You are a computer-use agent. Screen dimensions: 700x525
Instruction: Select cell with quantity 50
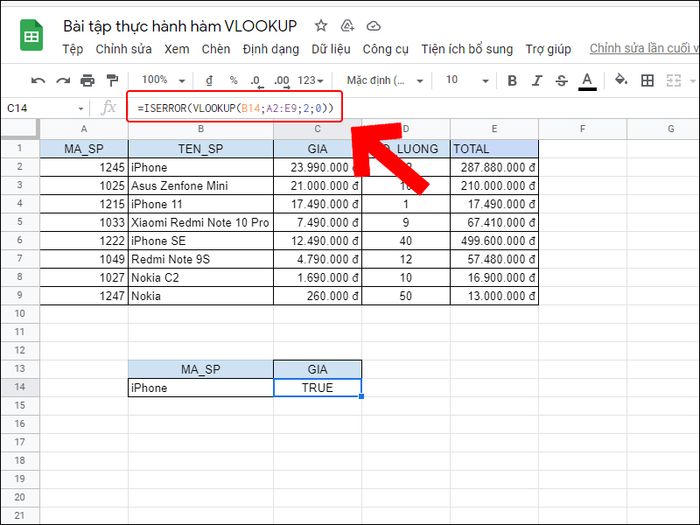tap(406, 296)
